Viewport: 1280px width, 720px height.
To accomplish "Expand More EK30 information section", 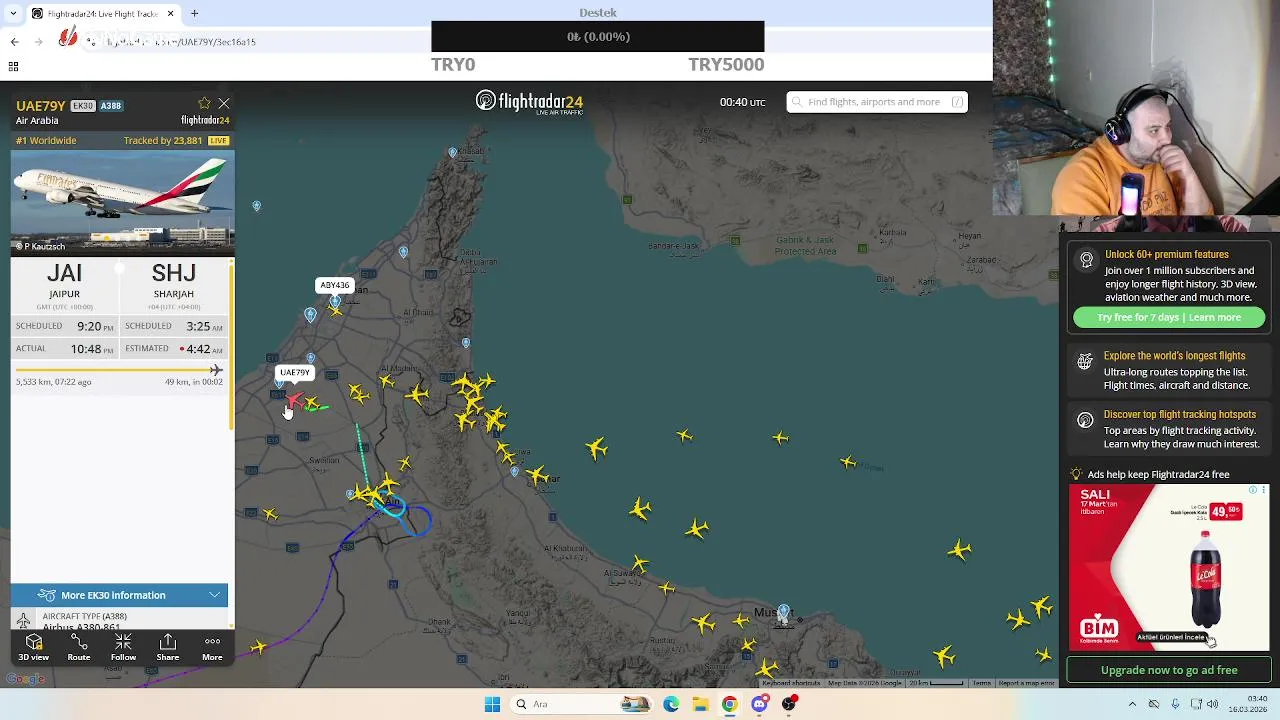I will (120, 595).
